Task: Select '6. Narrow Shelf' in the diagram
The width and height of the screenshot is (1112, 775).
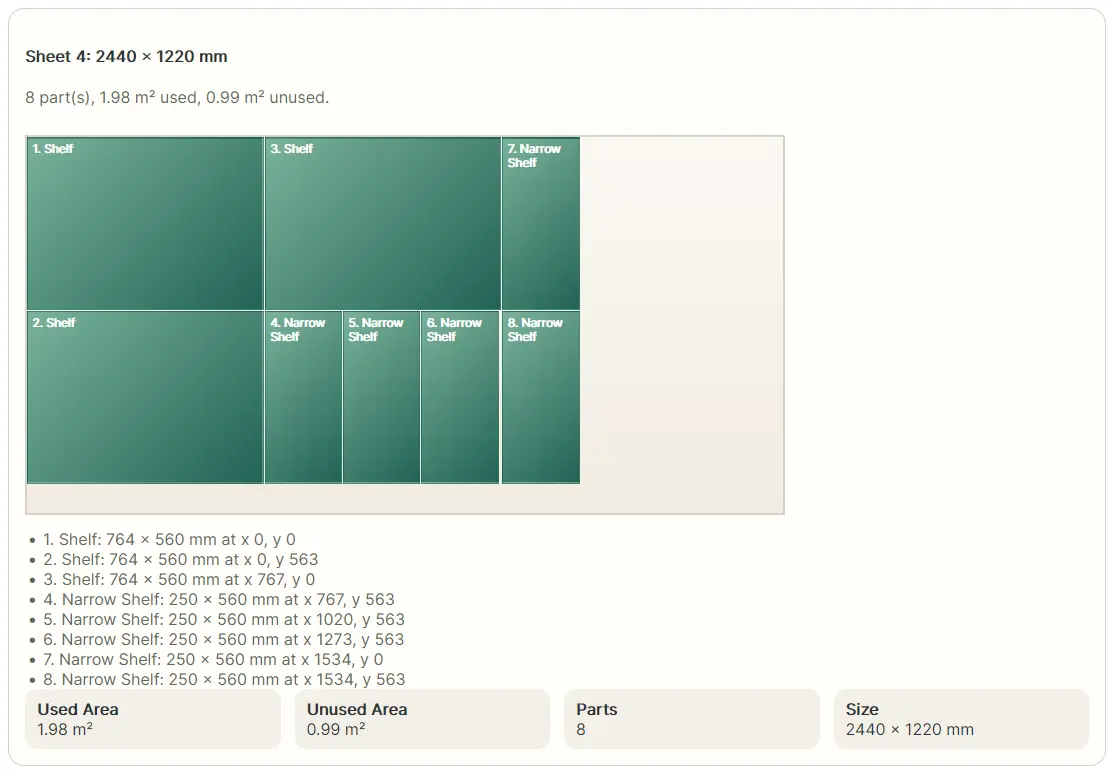Action: (x=460, y=397)
